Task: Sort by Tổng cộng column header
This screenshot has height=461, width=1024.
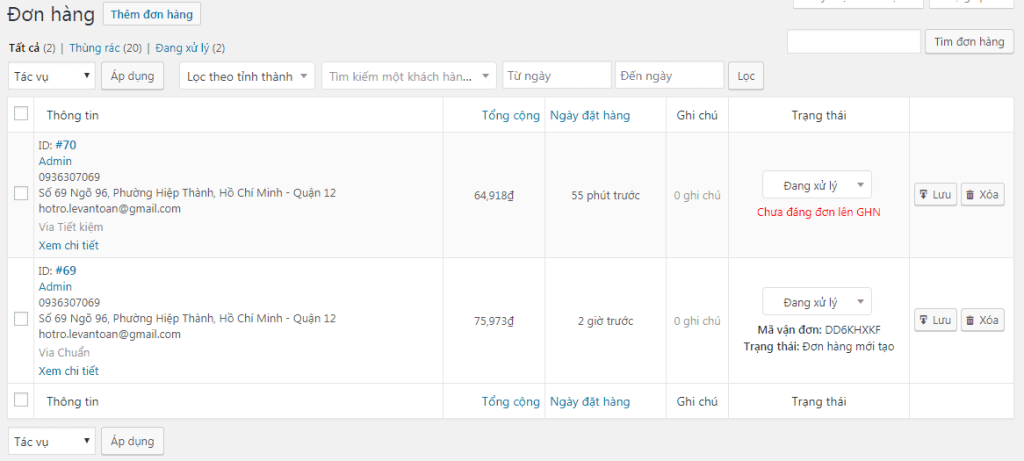Action: [511, 115]
